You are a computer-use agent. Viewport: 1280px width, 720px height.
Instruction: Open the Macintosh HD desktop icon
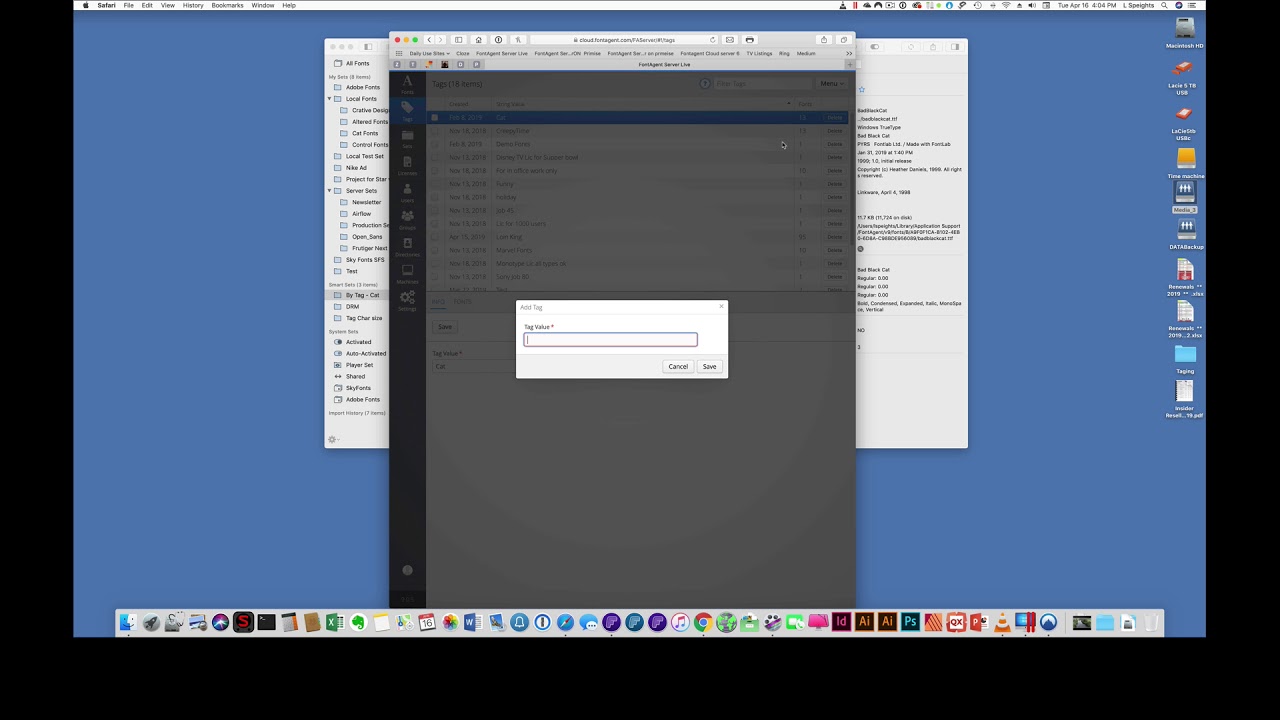tap(1185, 33)
